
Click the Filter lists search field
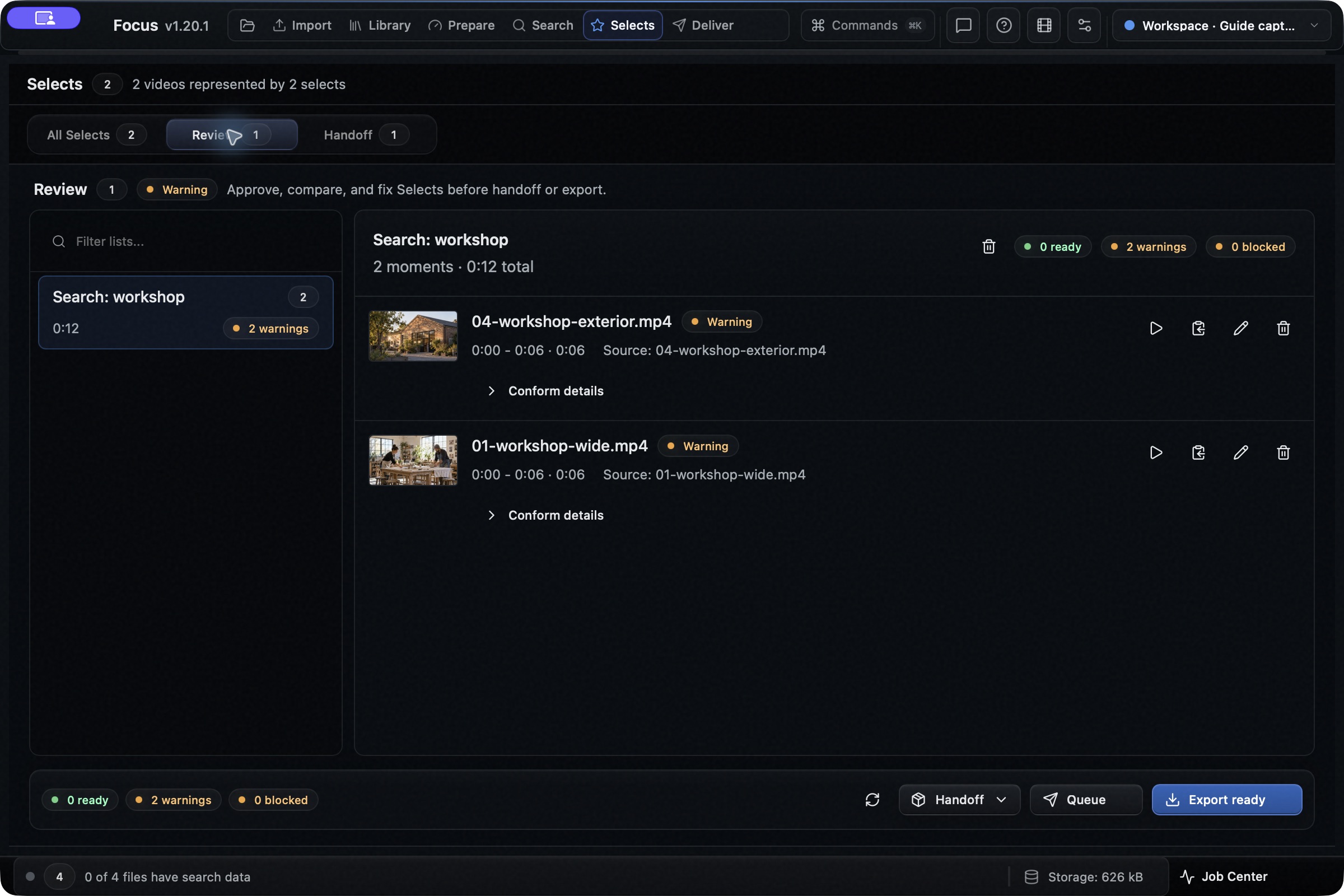(x=186, y=241)
